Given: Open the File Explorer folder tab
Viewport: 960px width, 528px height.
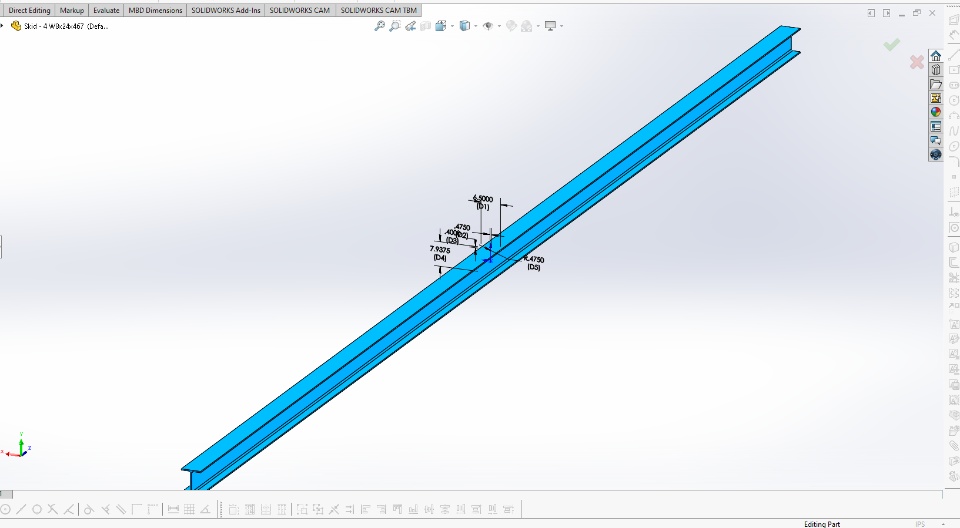Looking at the screenshot, I should coord(936,84).
